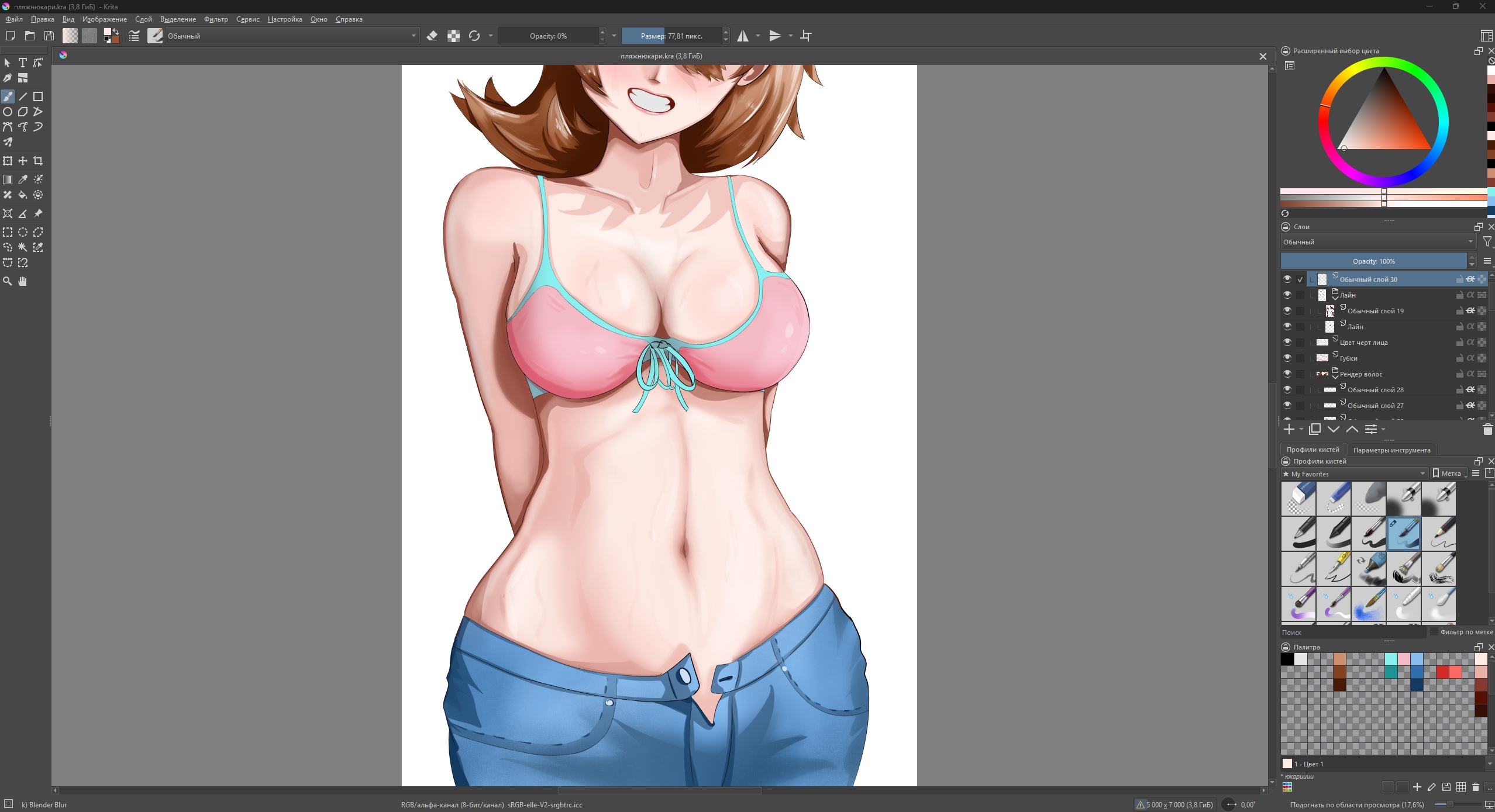Screen dimensions: 1495x812
Task: Open the brush blending mode dropdown
Action: (291, 36)
